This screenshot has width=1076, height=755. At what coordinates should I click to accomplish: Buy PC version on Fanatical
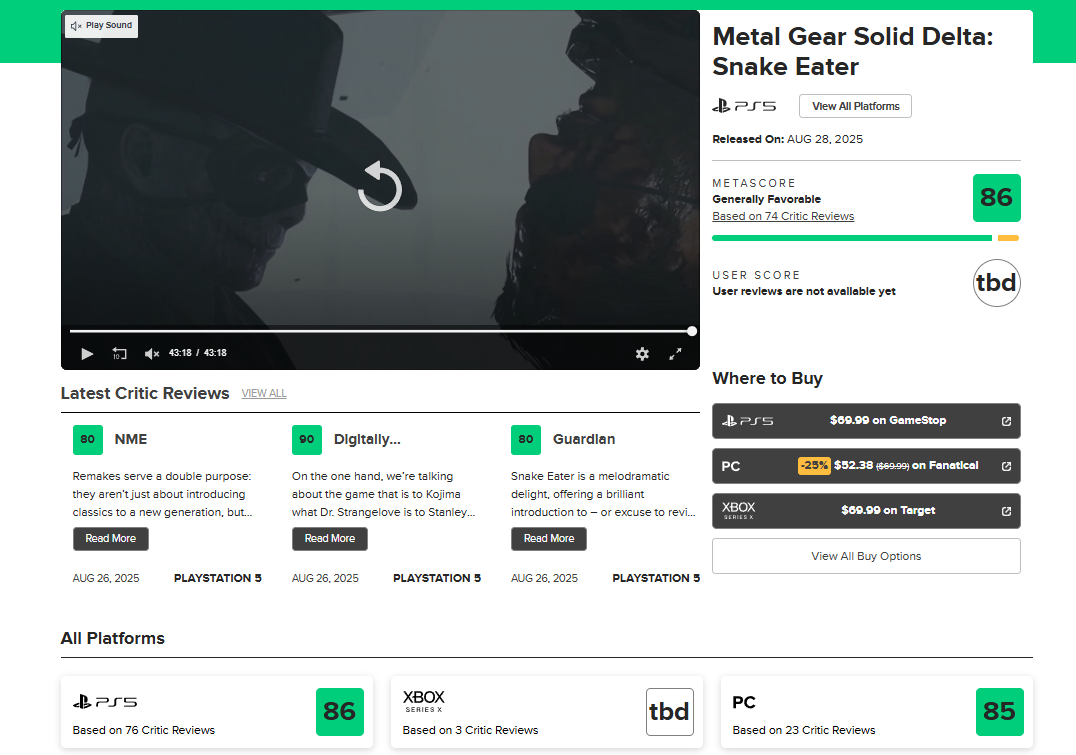(x=866, y=466)
